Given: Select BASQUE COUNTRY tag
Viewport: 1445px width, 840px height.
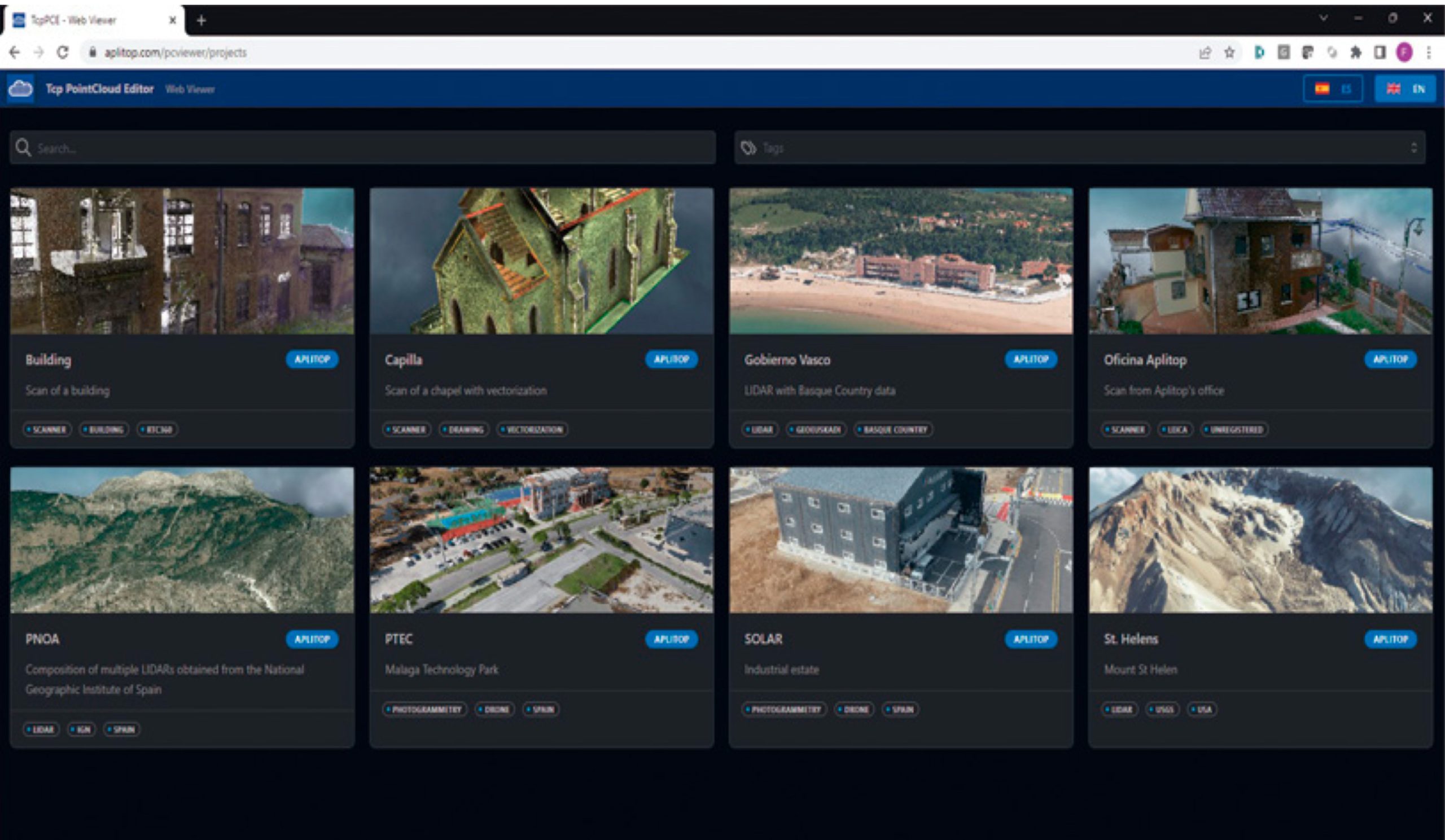Looking at the screenshot, I should [893, 429].
